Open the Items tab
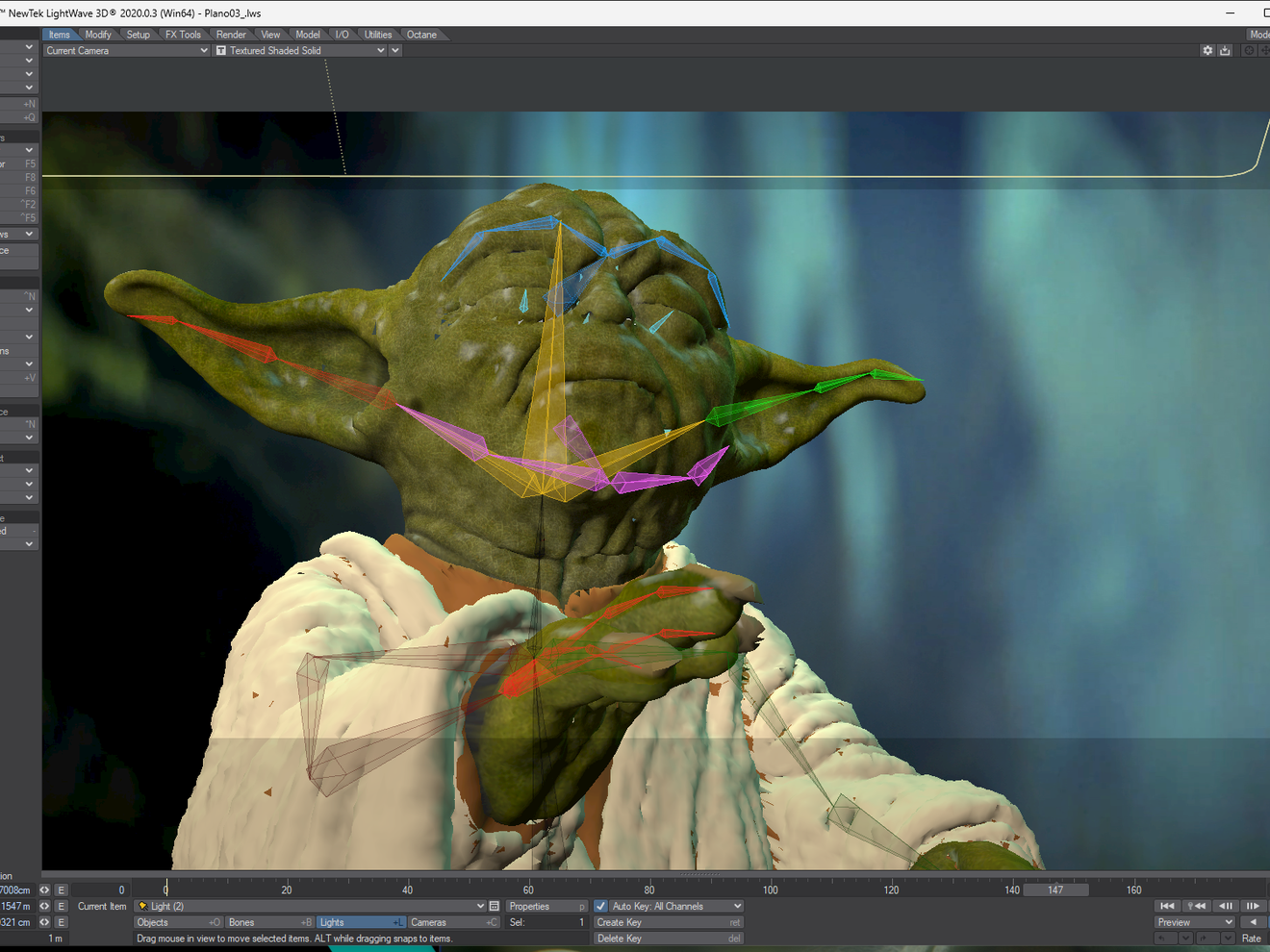 coord(59,35)
